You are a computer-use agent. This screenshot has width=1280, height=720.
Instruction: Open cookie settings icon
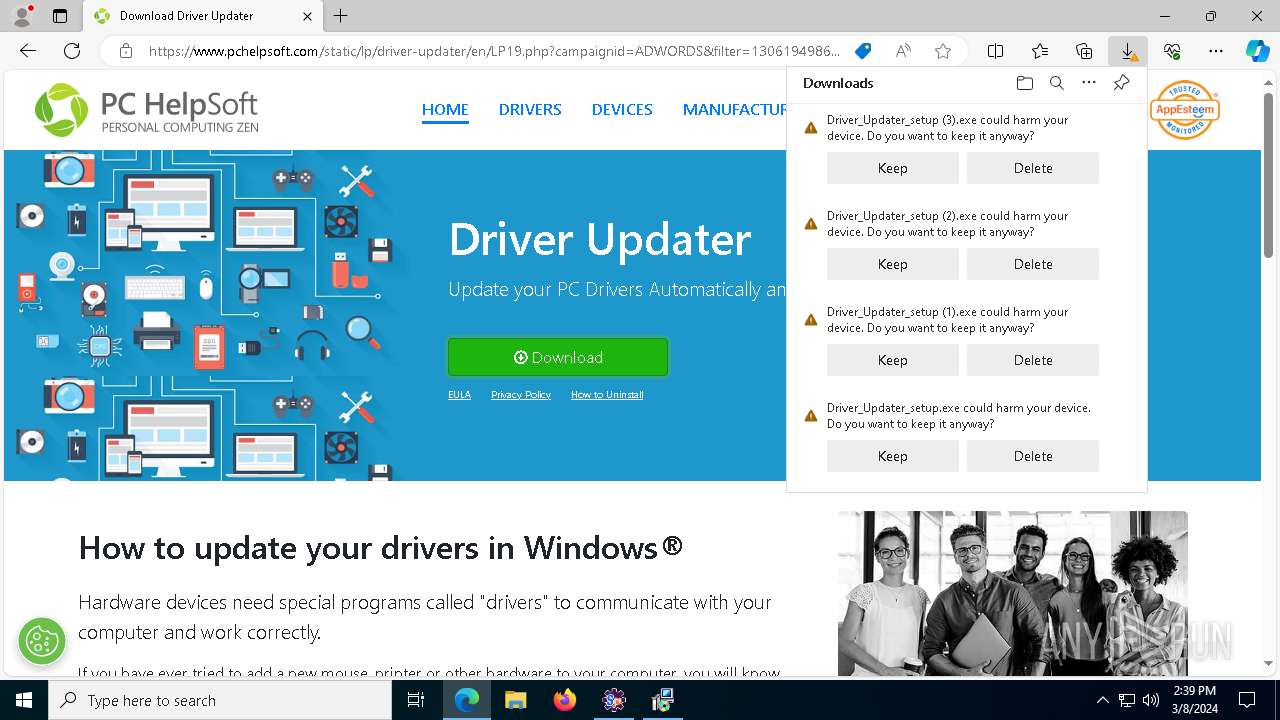(x=41, y=640)
